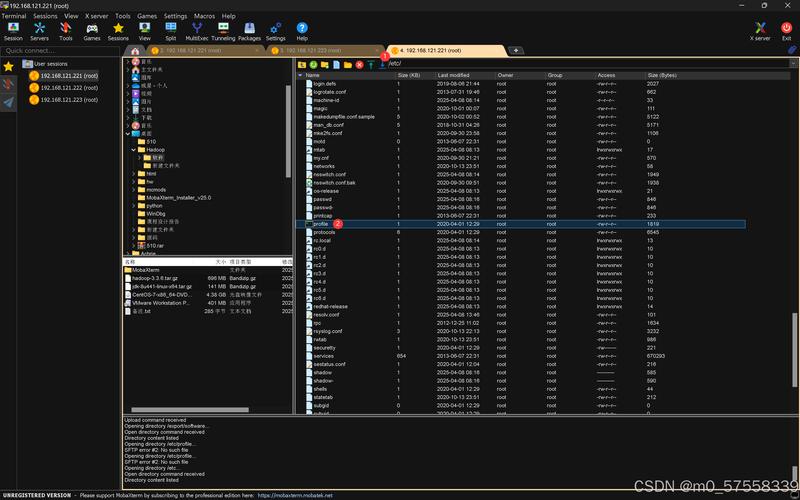800x500 pixels.
Task: Click the star favorites sidebar icon
Action: [9, 66]
